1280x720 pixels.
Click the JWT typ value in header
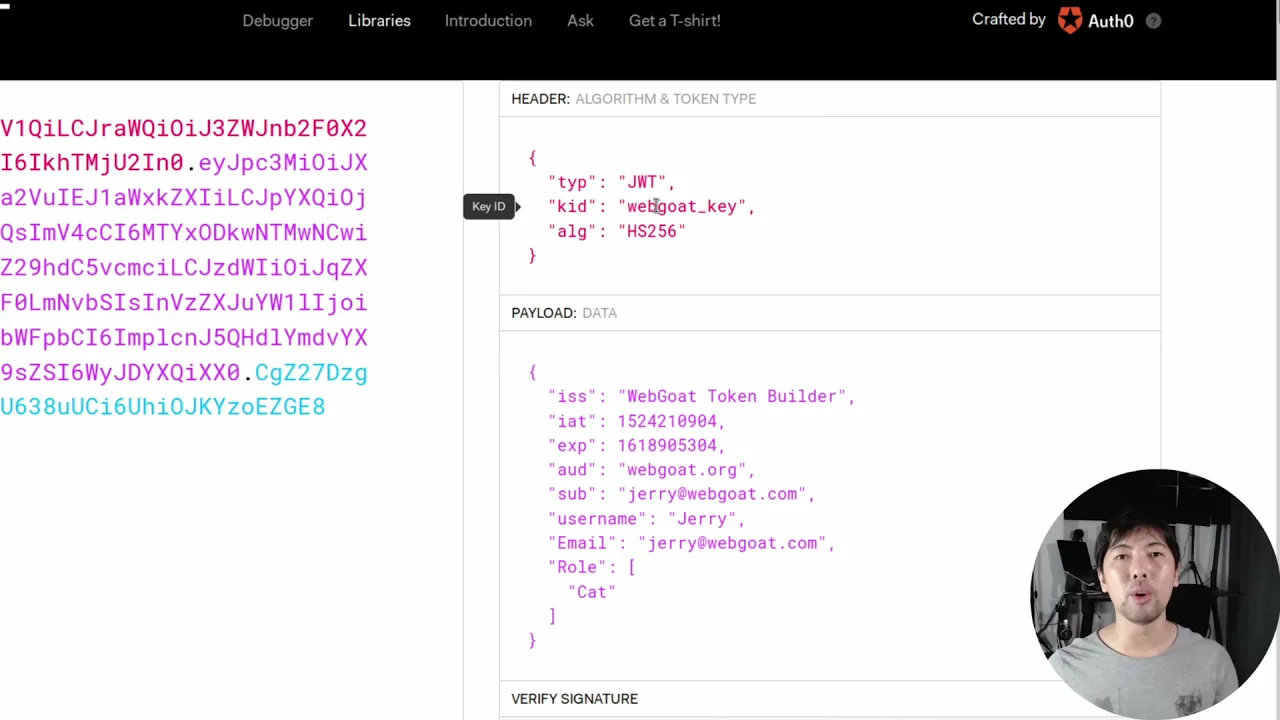[x=642, y=182]
